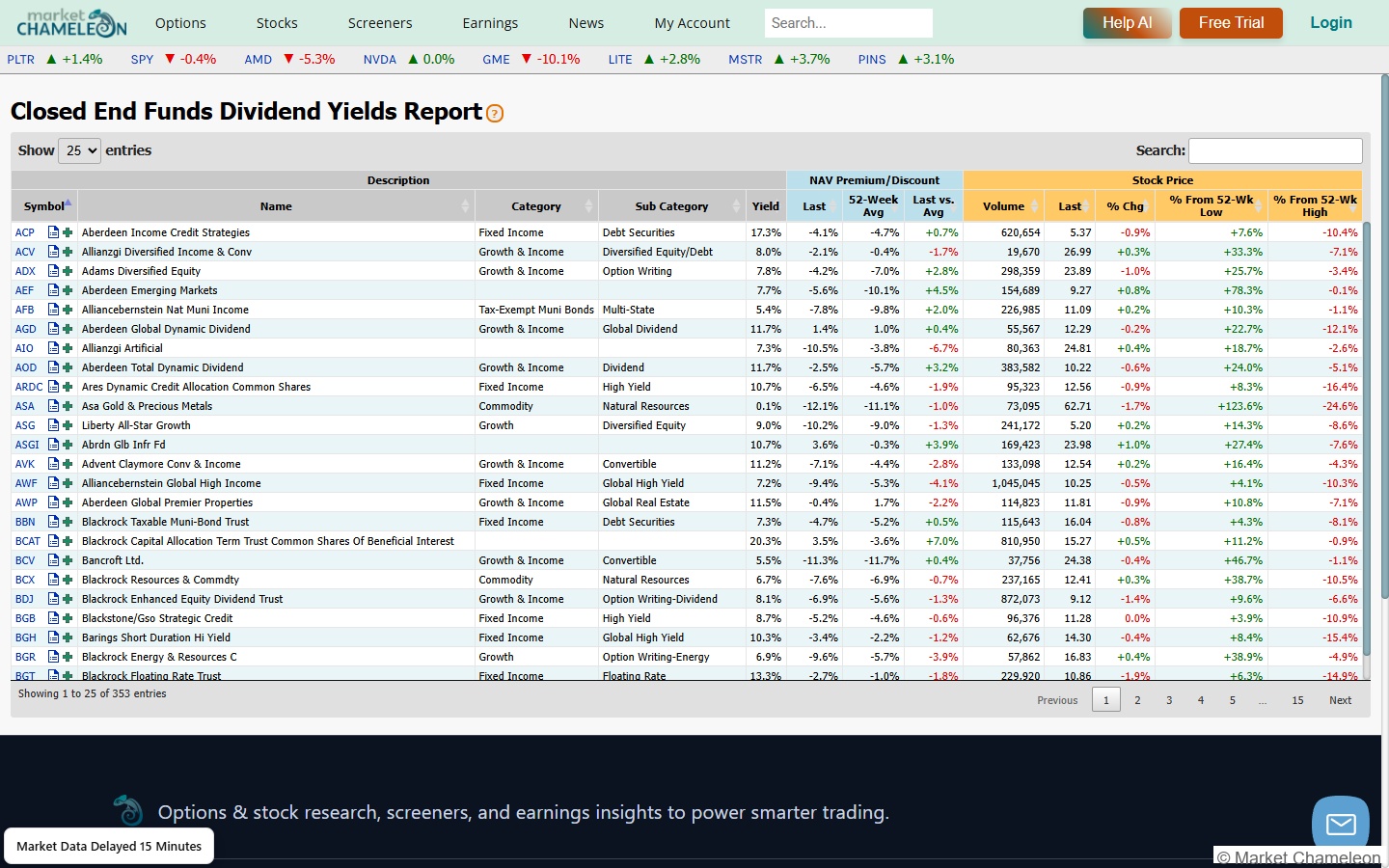Open the MSTR ticker in the quote bar
The image size is (1389, 868).
[746, 60]
